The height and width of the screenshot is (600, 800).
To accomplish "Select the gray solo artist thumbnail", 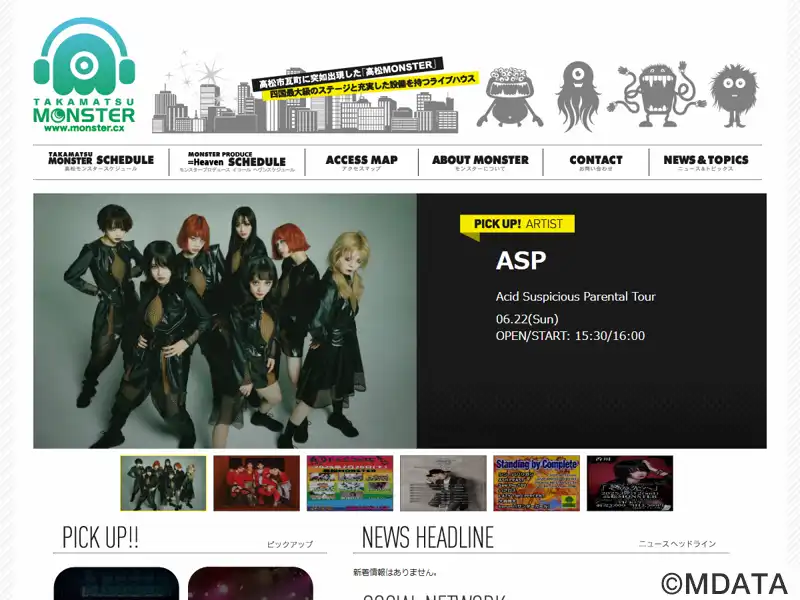I will (443, 483).
